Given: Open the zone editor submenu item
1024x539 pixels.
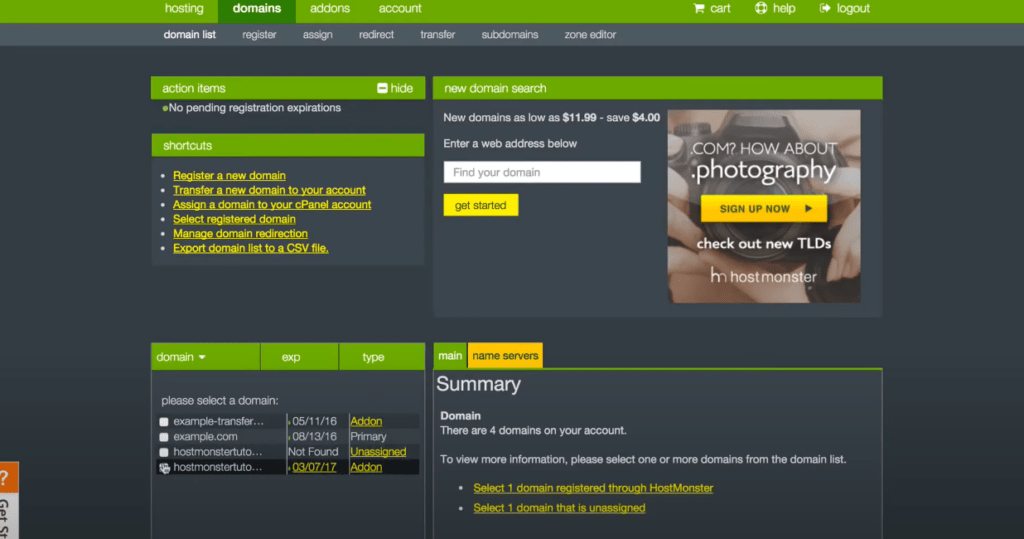Looking at the screenshot, I should click(590, 35).
